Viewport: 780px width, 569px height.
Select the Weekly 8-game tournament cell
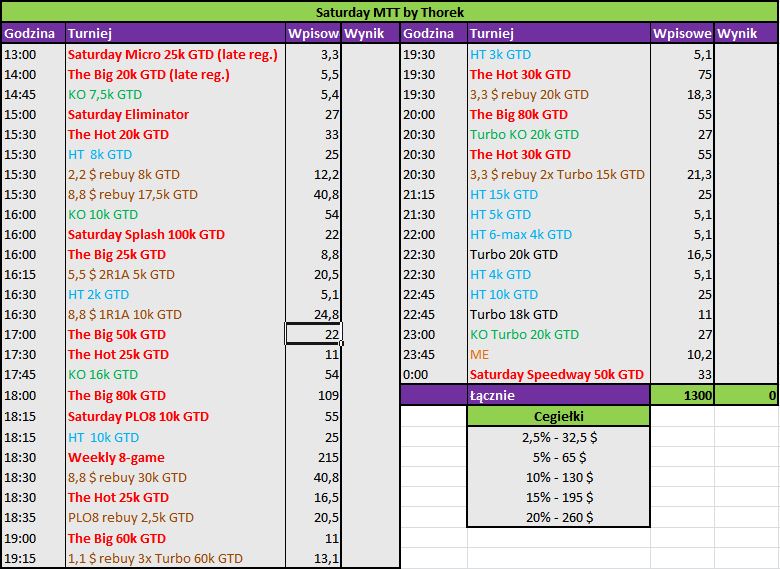coord(175,457)
